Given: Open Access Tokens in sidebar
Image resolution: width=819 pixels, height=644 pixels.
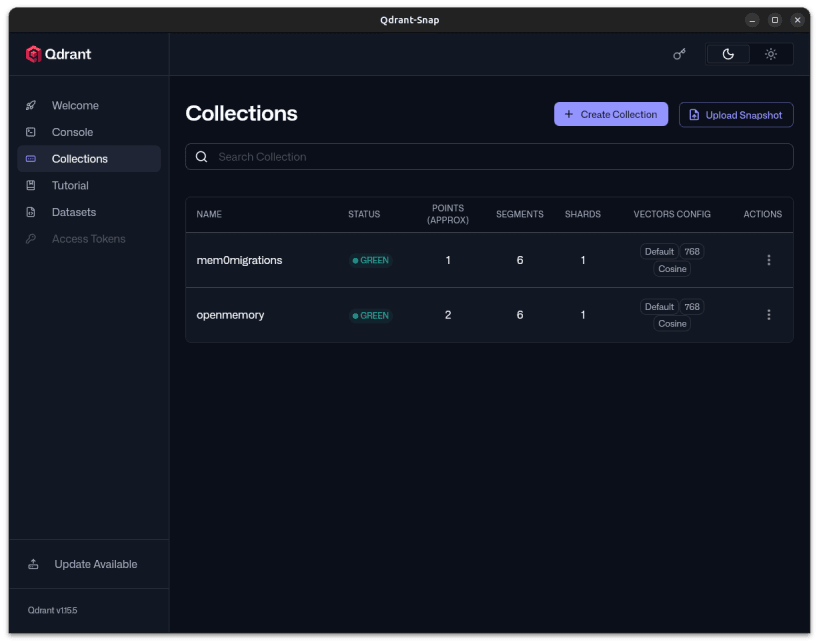Looking at the screenshot, I should point(89,239).
